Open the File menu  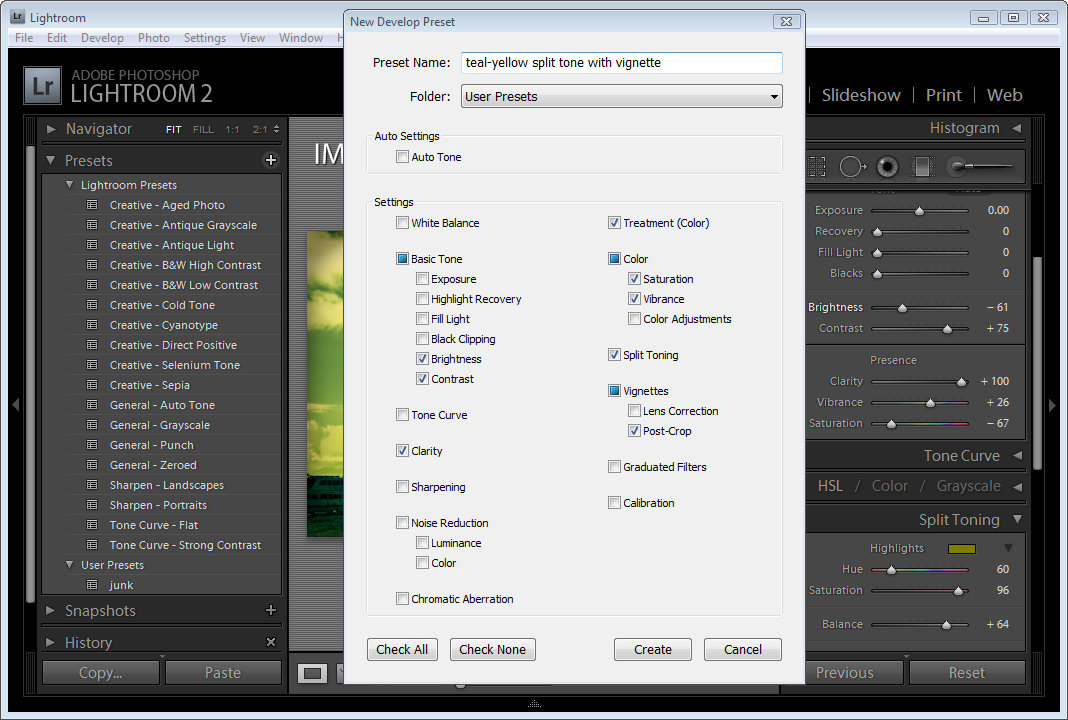click(x=24, y=37)
